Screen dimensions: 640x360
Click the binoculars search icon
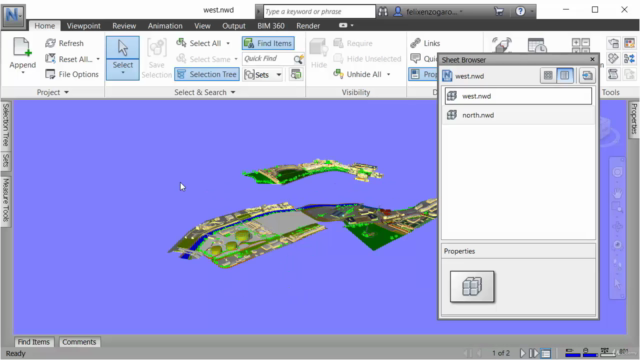pos(383,11)
